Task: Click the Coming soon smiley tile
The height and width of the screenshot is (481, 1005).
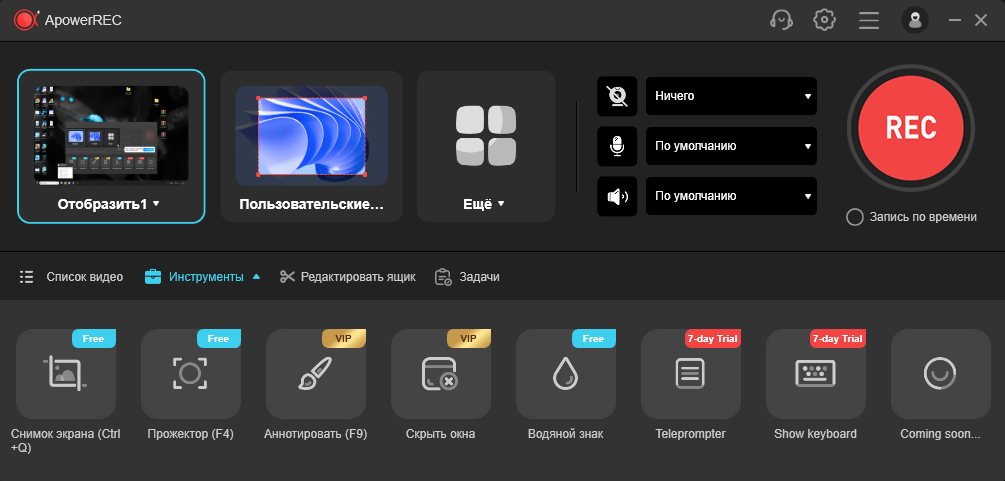Action: [941, 374]
